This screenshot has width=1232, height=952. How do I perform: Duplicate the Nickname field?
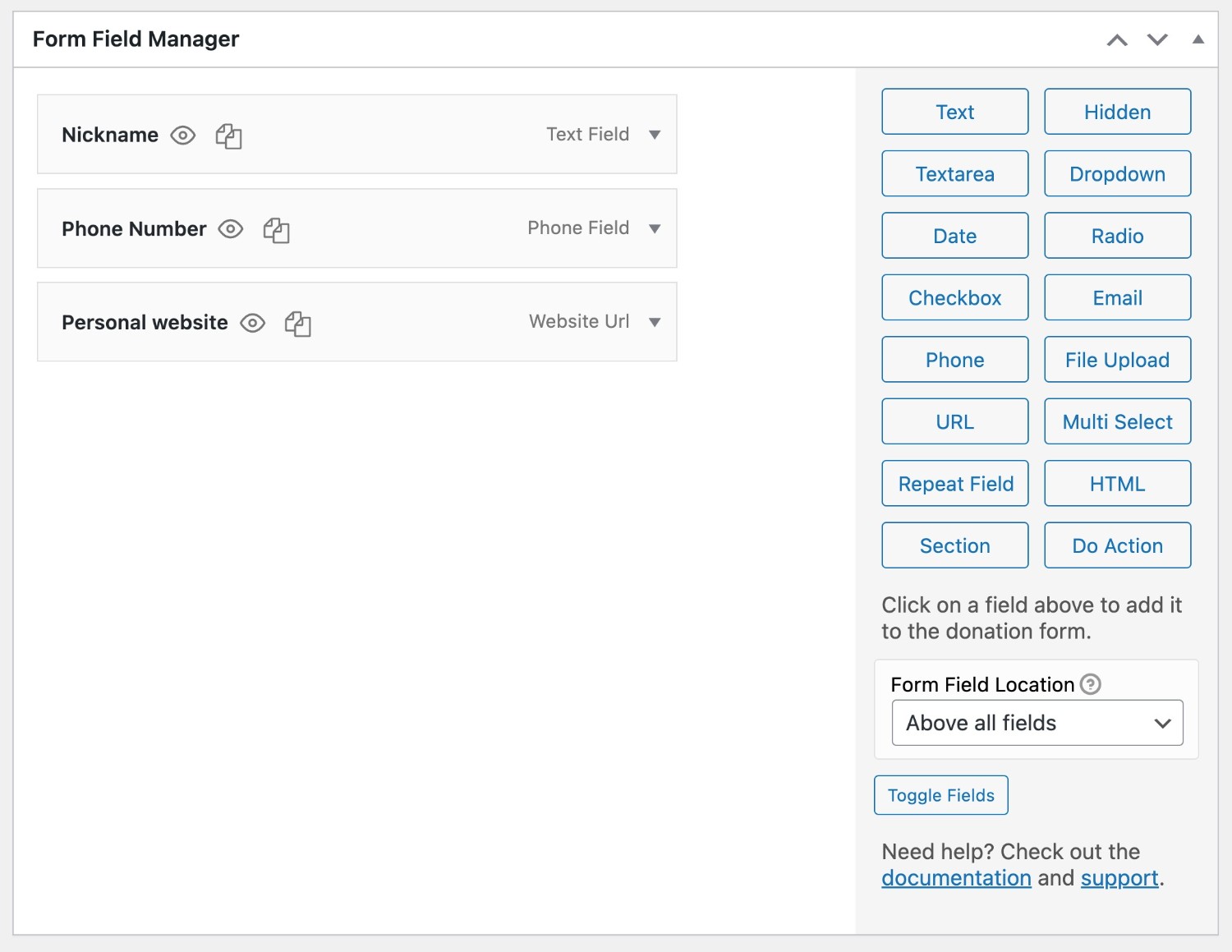tap(228, 136)
